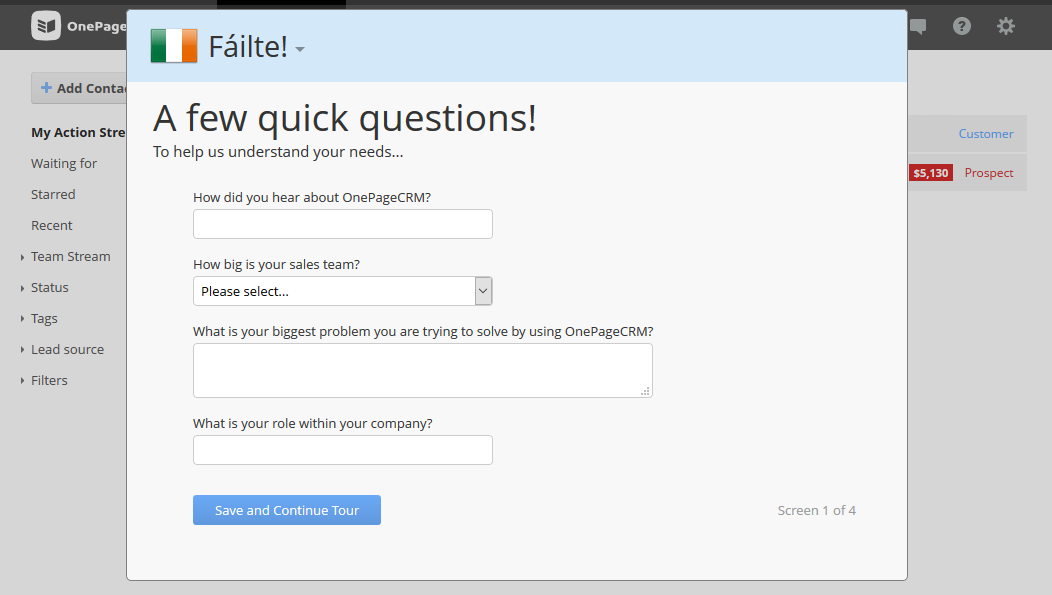Click the Irish flag icon
The width and height of the screenshot is (1052, 595).
tap(174, 46)
